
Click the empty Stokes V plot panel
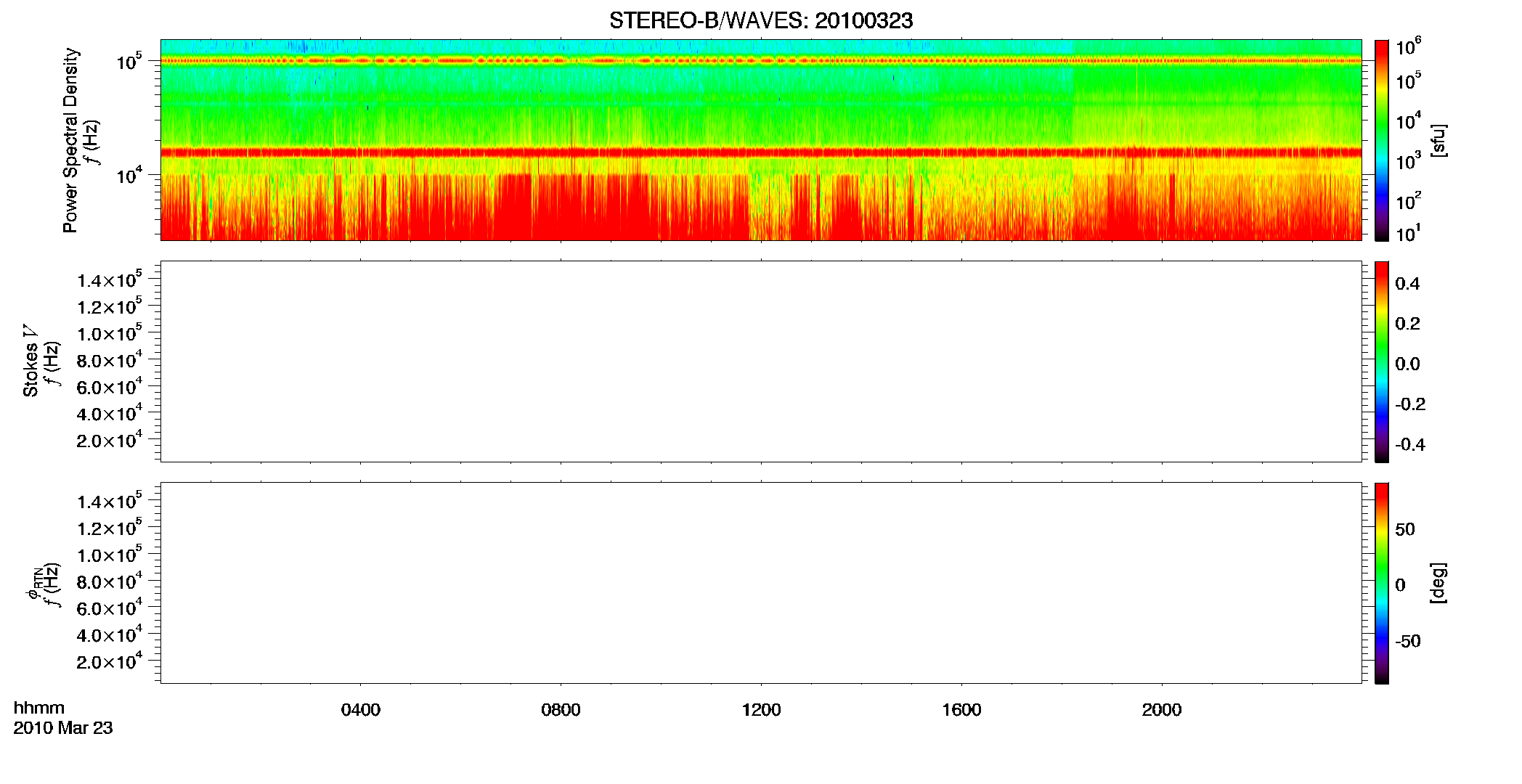[x=761, y=362]
